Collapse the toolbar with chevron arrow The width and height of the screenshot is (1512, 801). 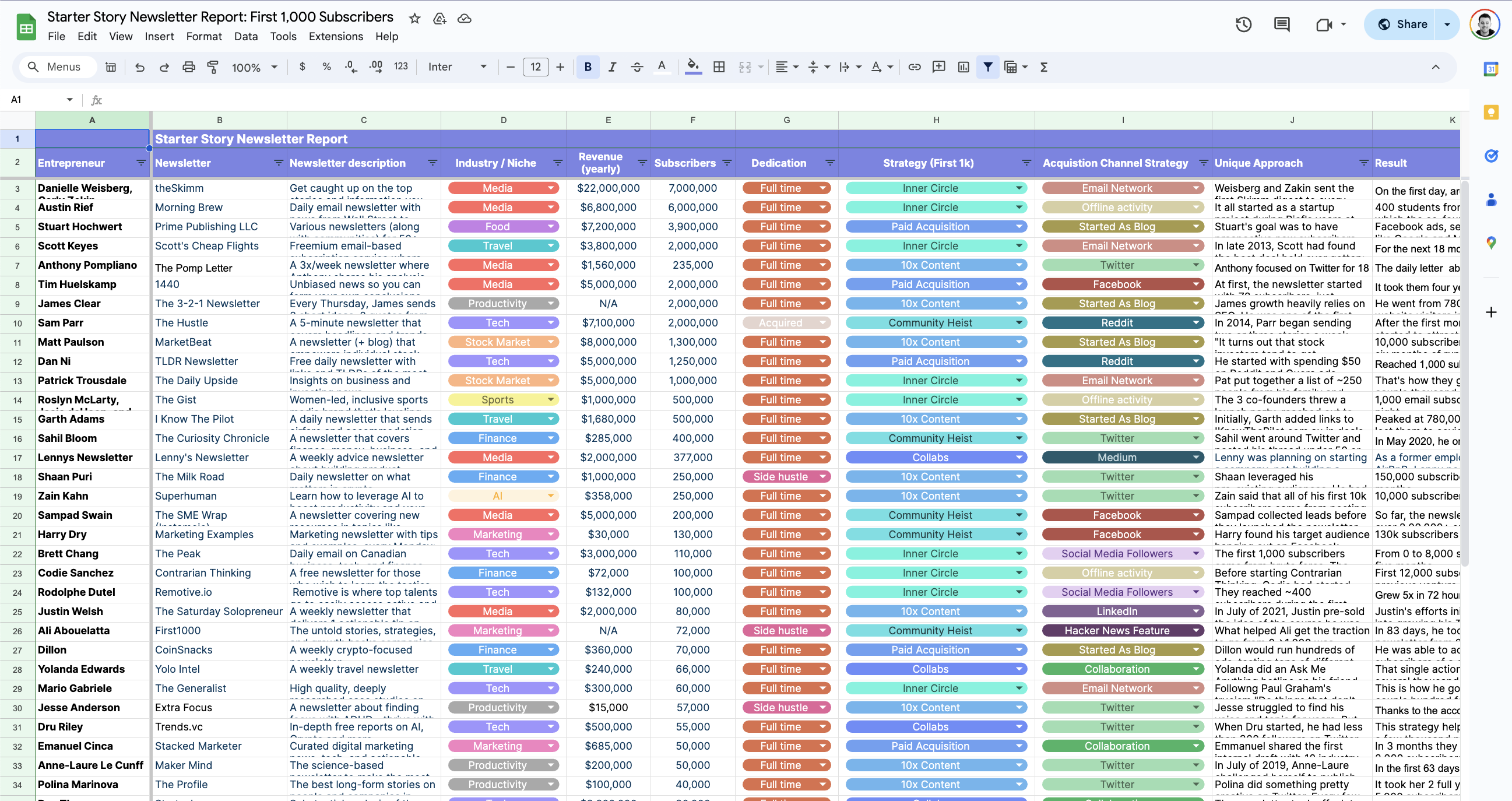[x=1435, y=67]
